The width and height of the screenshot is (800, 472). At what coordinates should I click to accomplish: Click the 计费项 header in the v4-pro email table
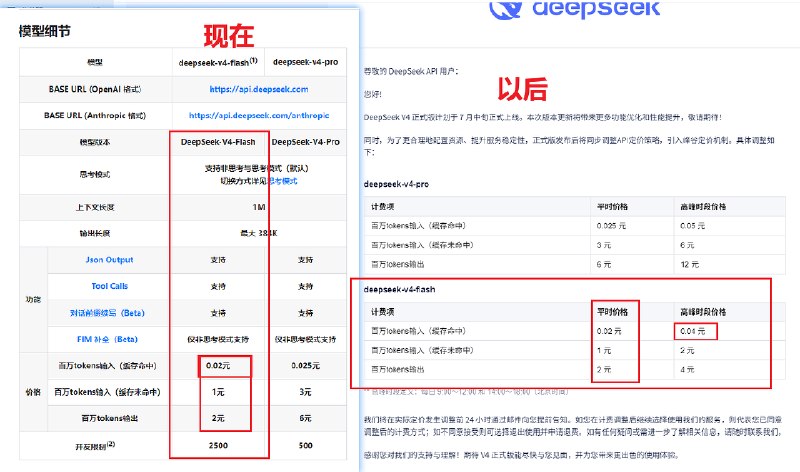[x=382, y=207]
